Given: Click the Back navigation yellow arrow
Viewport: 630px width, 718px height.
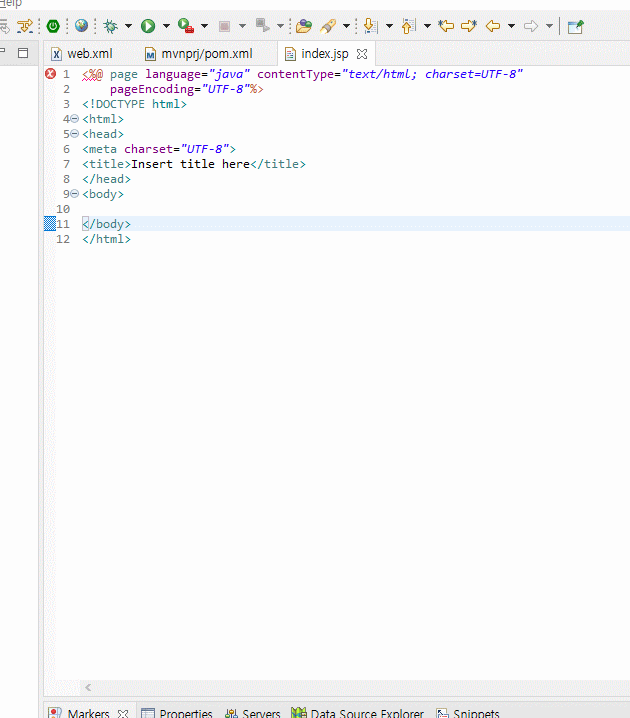Looking at the screenshot, I should pyautogui.click(x=493, y=26).
